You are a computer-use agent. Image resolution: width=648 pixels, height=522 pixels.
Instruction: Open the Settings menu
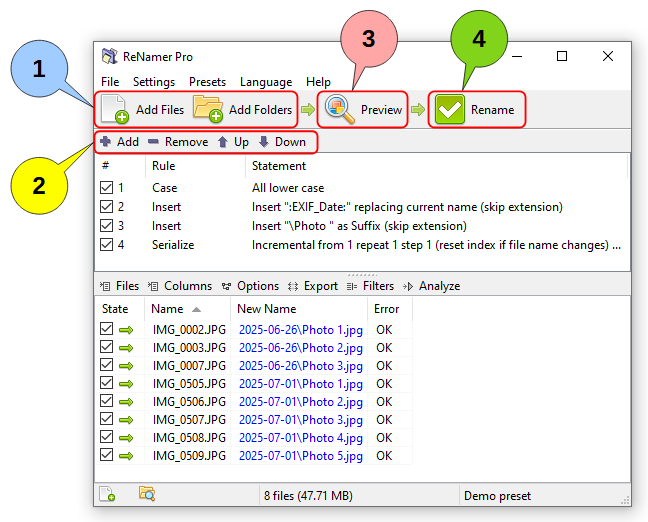point(154,82)
